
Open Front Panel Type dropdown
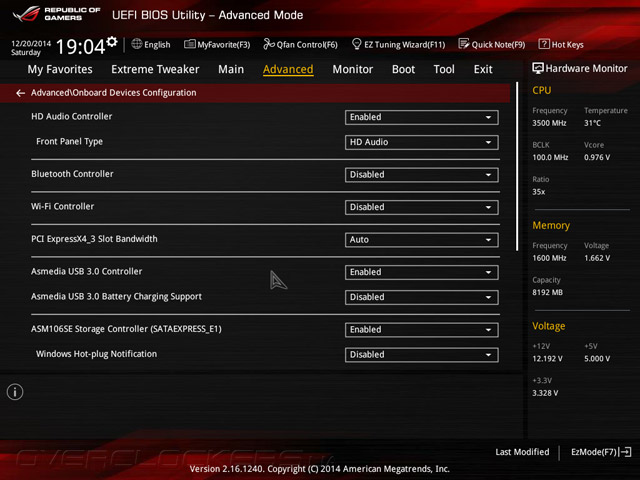pyautogui.click(x=421, y=142)
